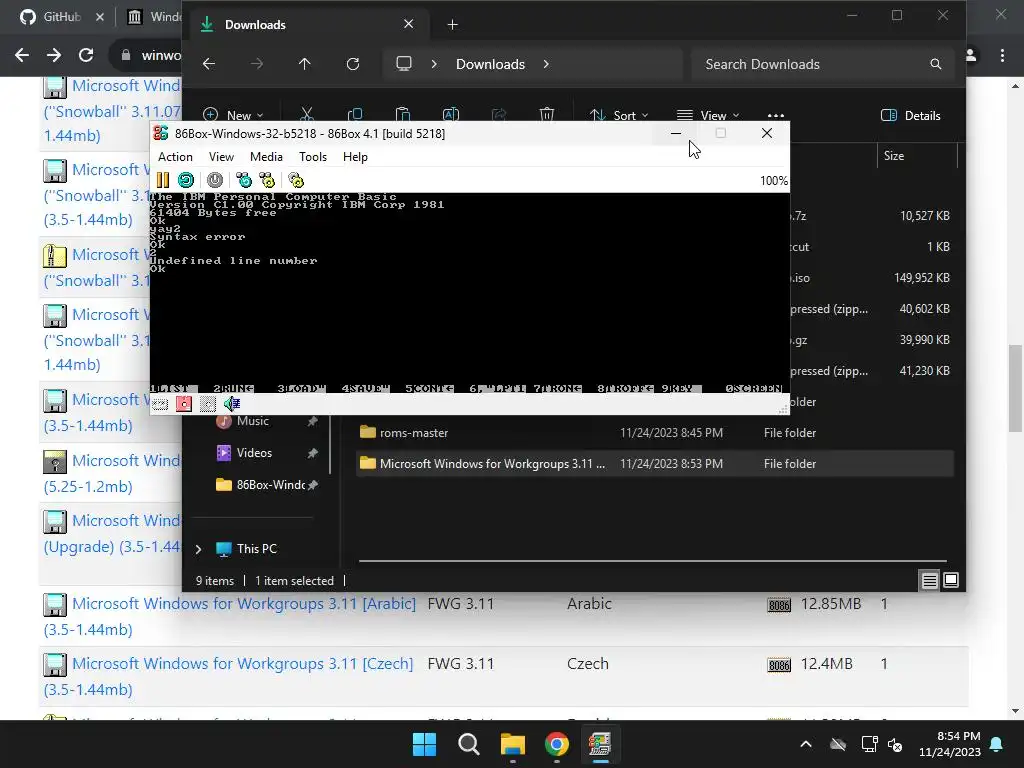Switch Explorer to details list view

coord(929,580)
